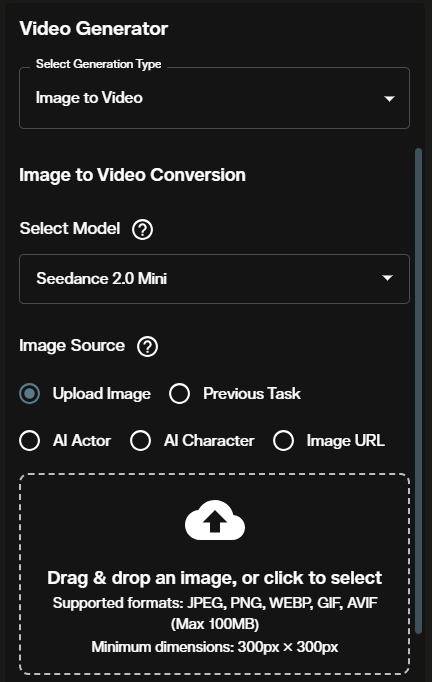Choose the AI Actor radio option
432x682 pixels.
(x=30, y=441)
